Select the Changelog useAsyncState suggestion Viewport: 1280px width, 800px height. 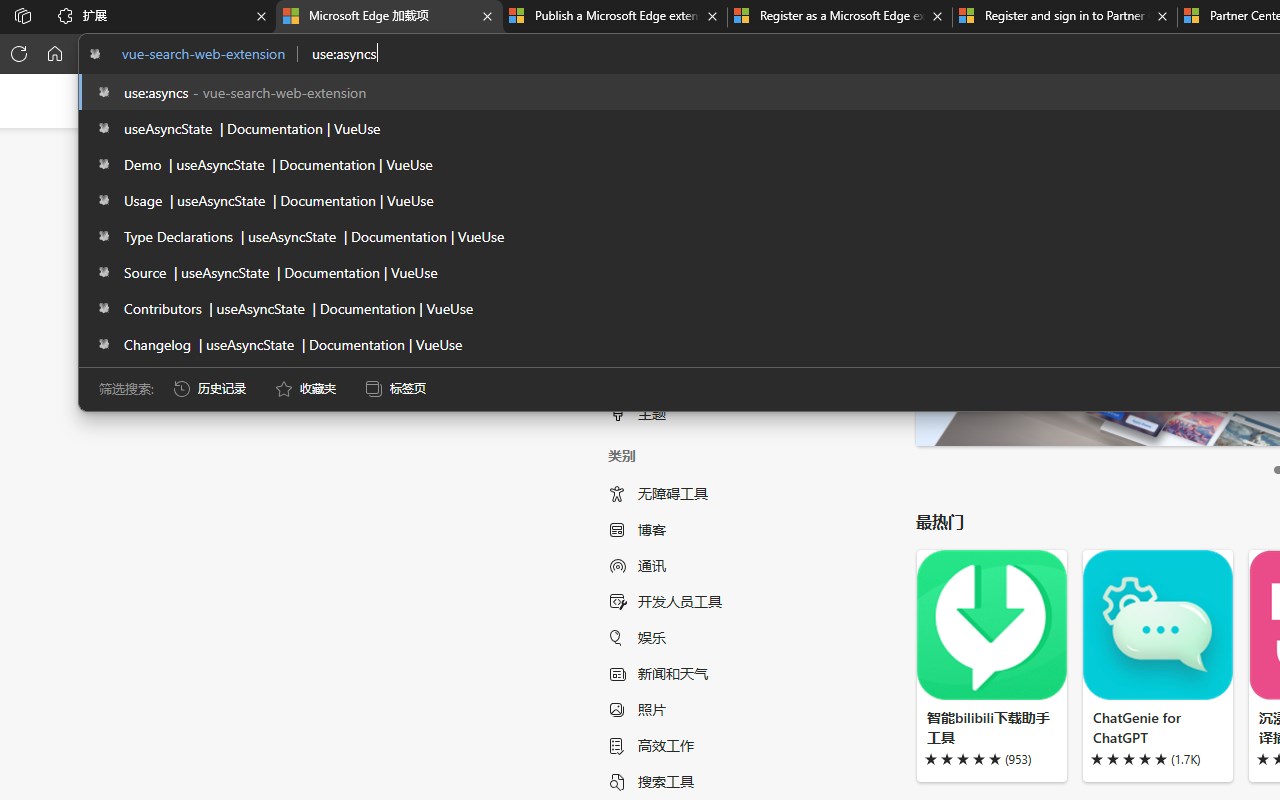click(680, 345)
